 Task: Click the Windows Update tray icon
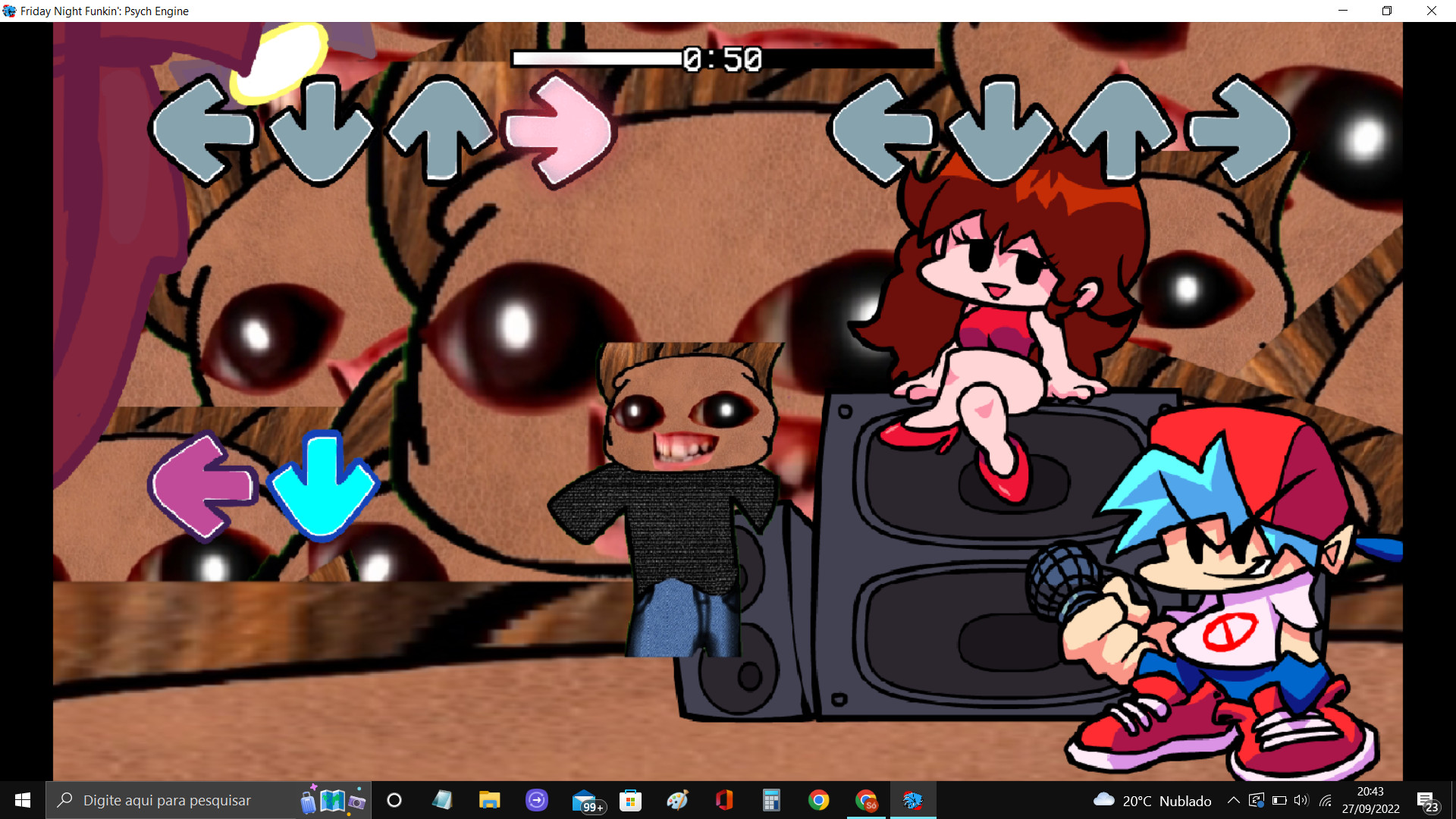coord(1257,800)
